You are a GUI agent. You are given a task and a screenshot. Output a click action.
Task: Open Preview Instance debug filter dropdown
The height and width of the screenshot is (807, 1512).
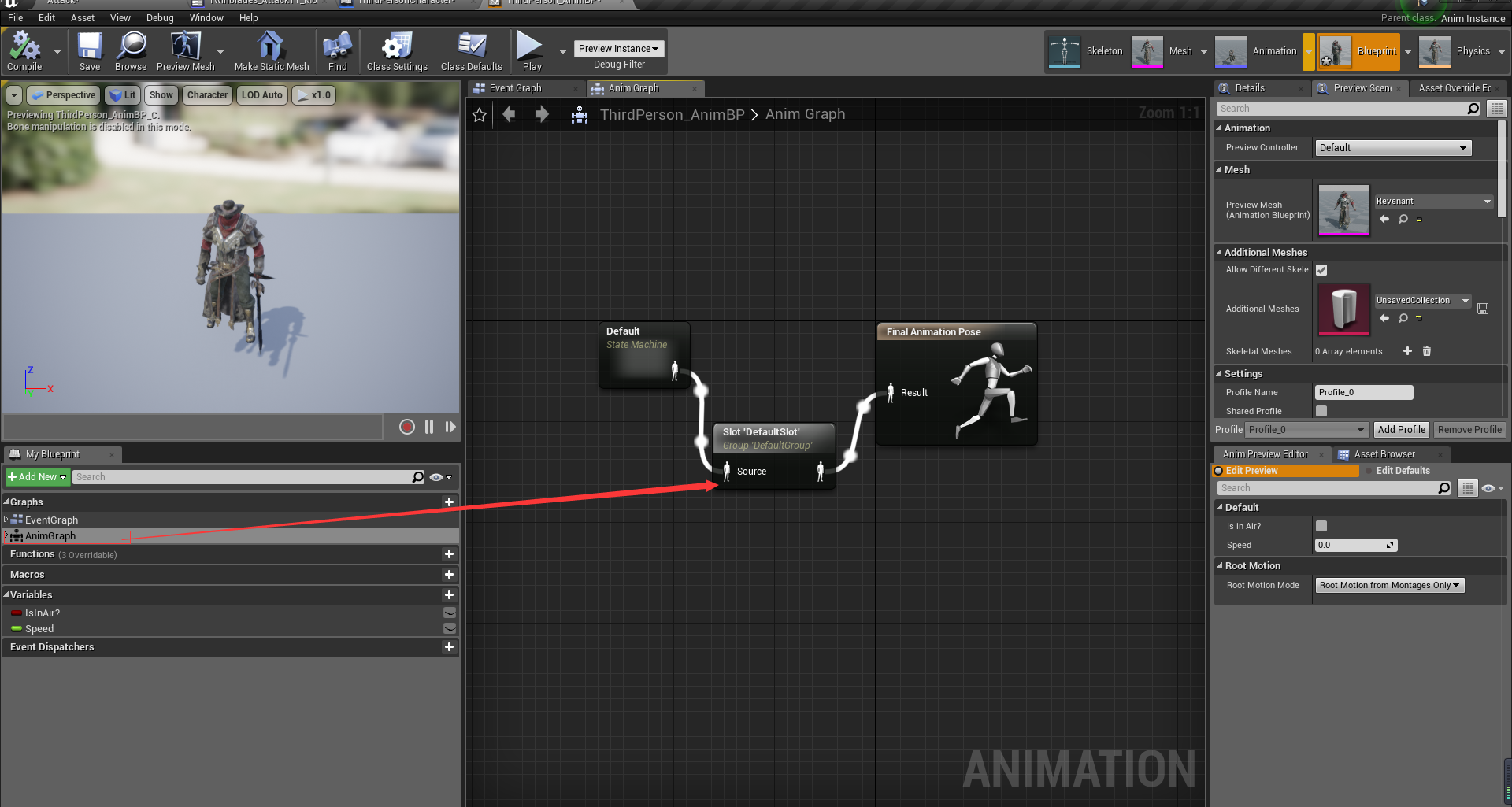(618, 49)
